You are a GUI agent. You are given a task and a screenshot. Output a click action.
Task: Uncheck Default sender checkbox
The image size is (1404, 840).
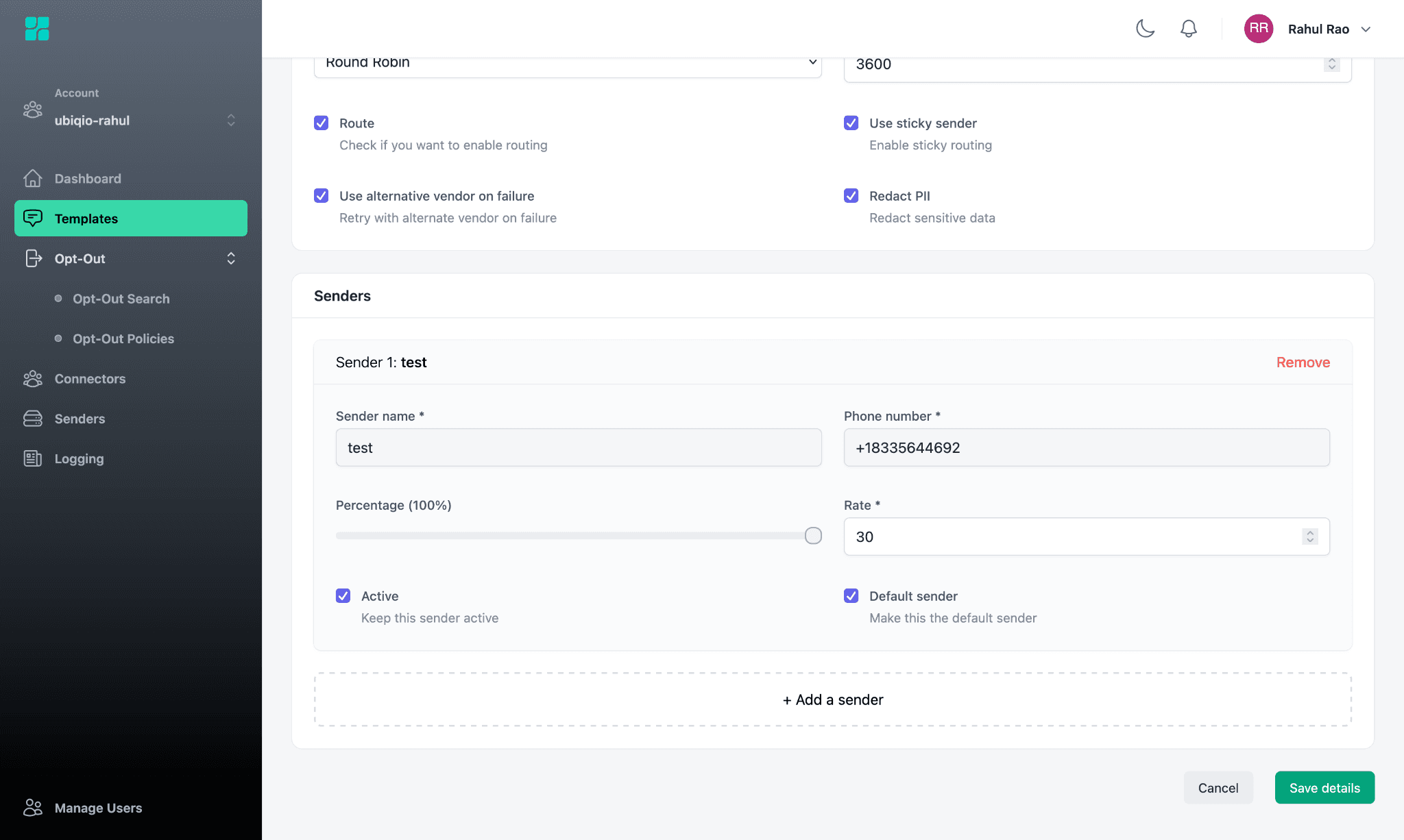click(x=851, y=596)
